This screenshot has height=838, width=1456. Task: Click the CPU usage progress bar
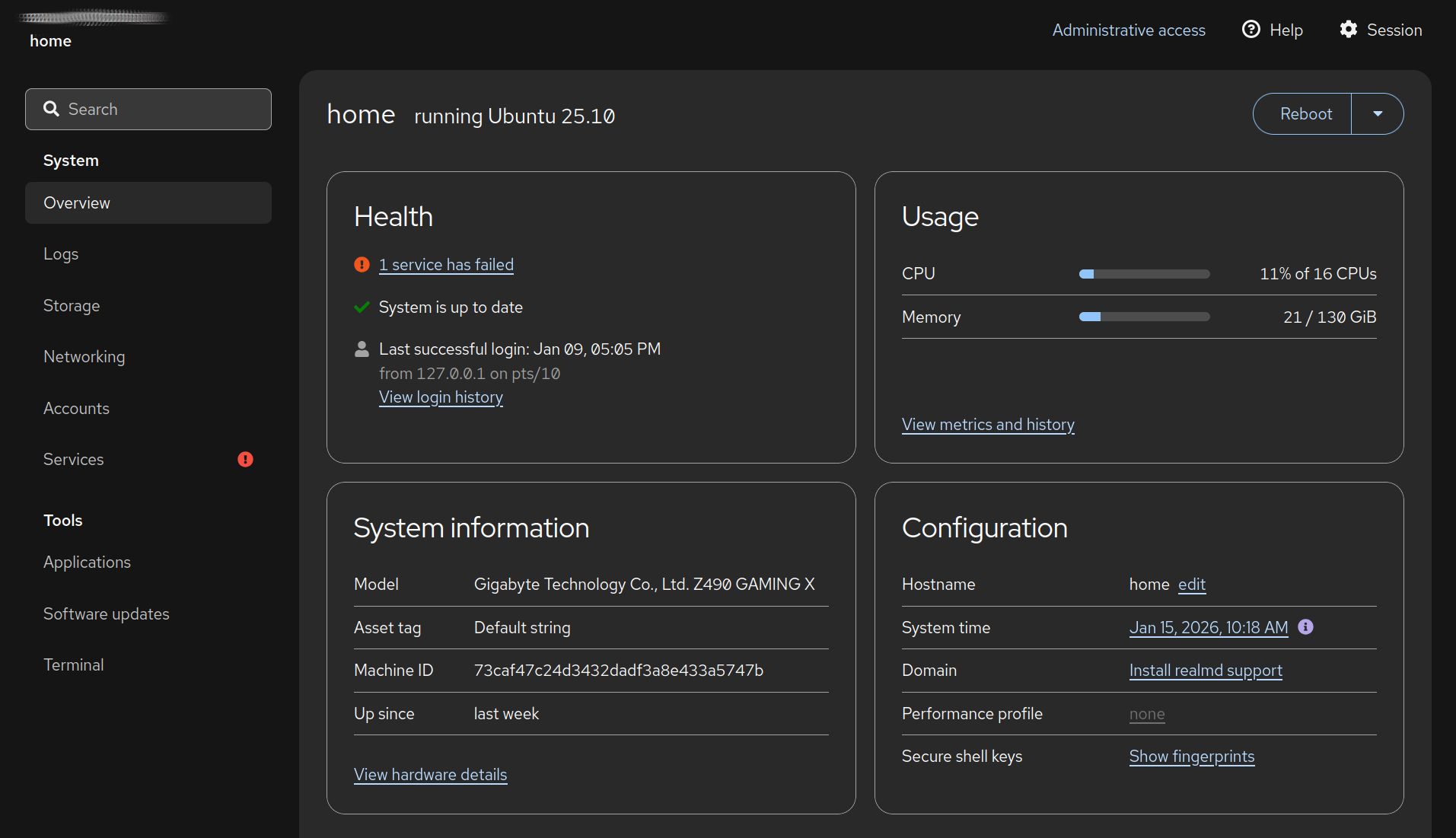click(1144, 274)
